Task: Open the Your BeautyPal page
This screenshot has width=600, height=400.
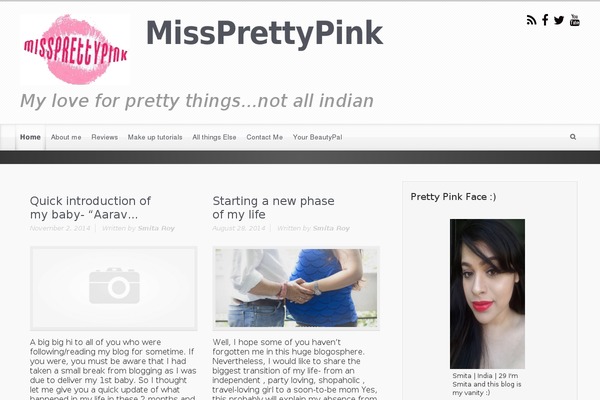Action: pyautogui.click(x=318, y=137)
